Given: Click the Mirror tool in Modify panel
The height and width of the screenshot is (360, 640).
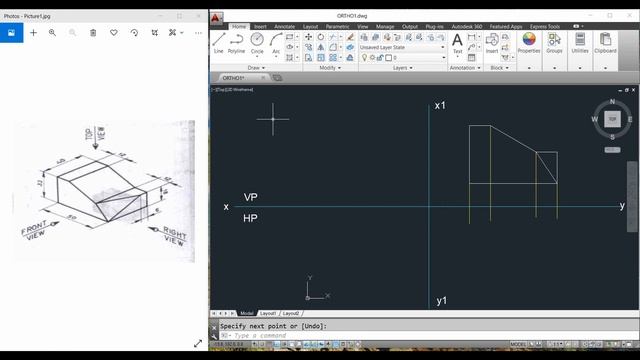Looking at the screenshot, I should (x=321, y=47).
